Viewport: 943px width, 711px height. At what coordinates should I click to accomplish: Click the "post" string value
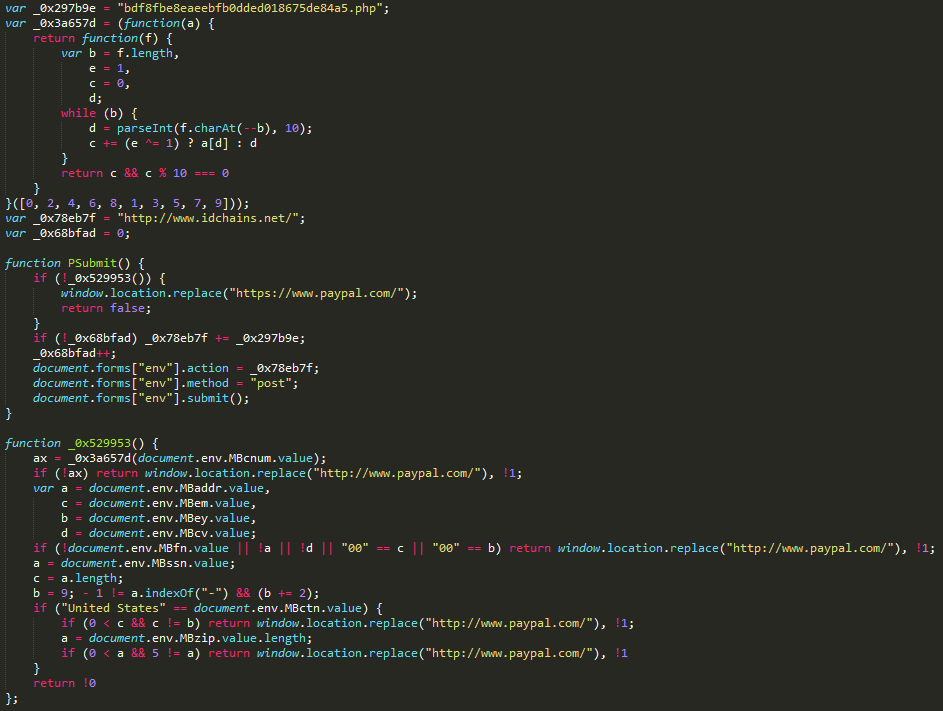click(x=271, y=384)
